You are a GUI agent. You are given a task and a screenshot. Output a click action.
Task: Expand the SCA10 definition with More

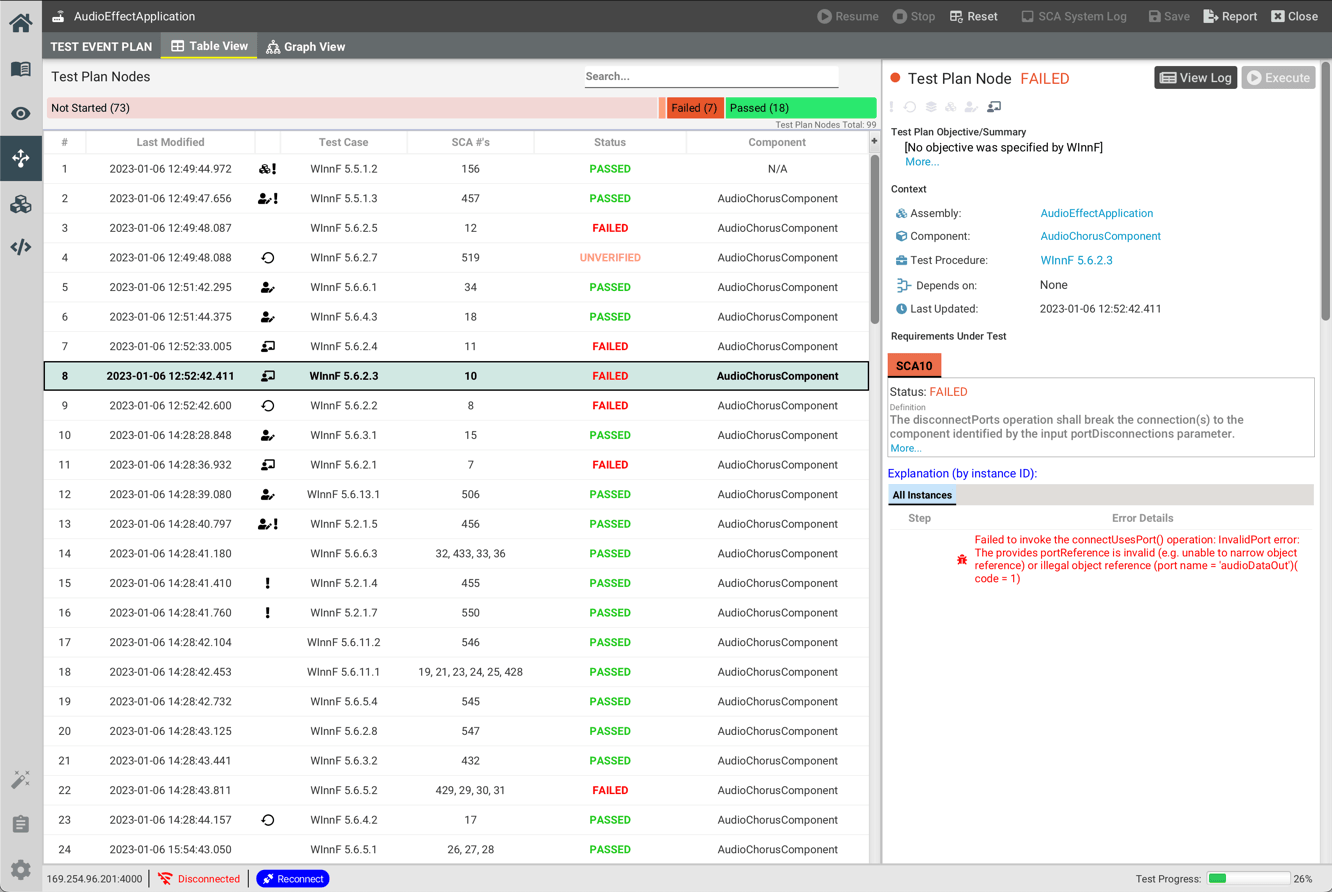pos(905,448)
